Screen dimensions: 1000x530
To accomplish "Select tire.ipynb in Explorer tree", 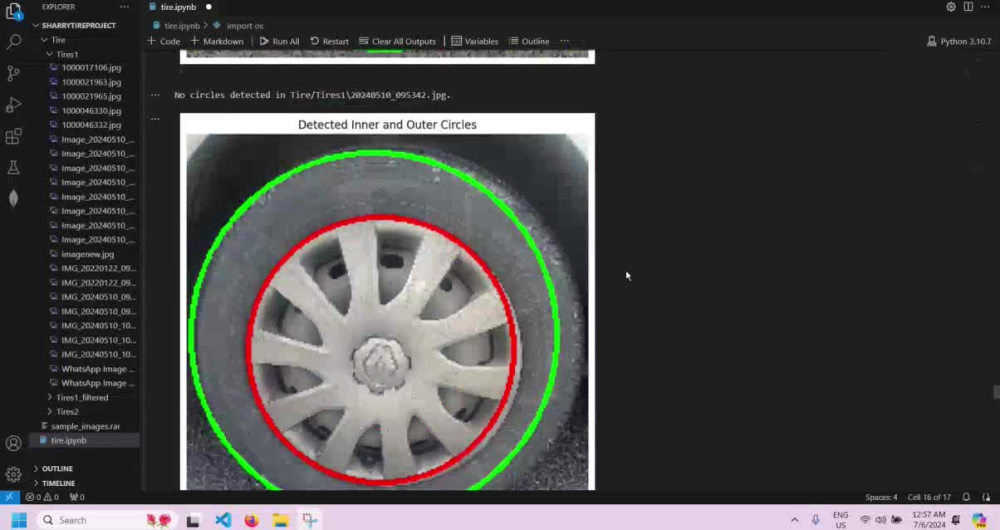I will pos(68,440).
